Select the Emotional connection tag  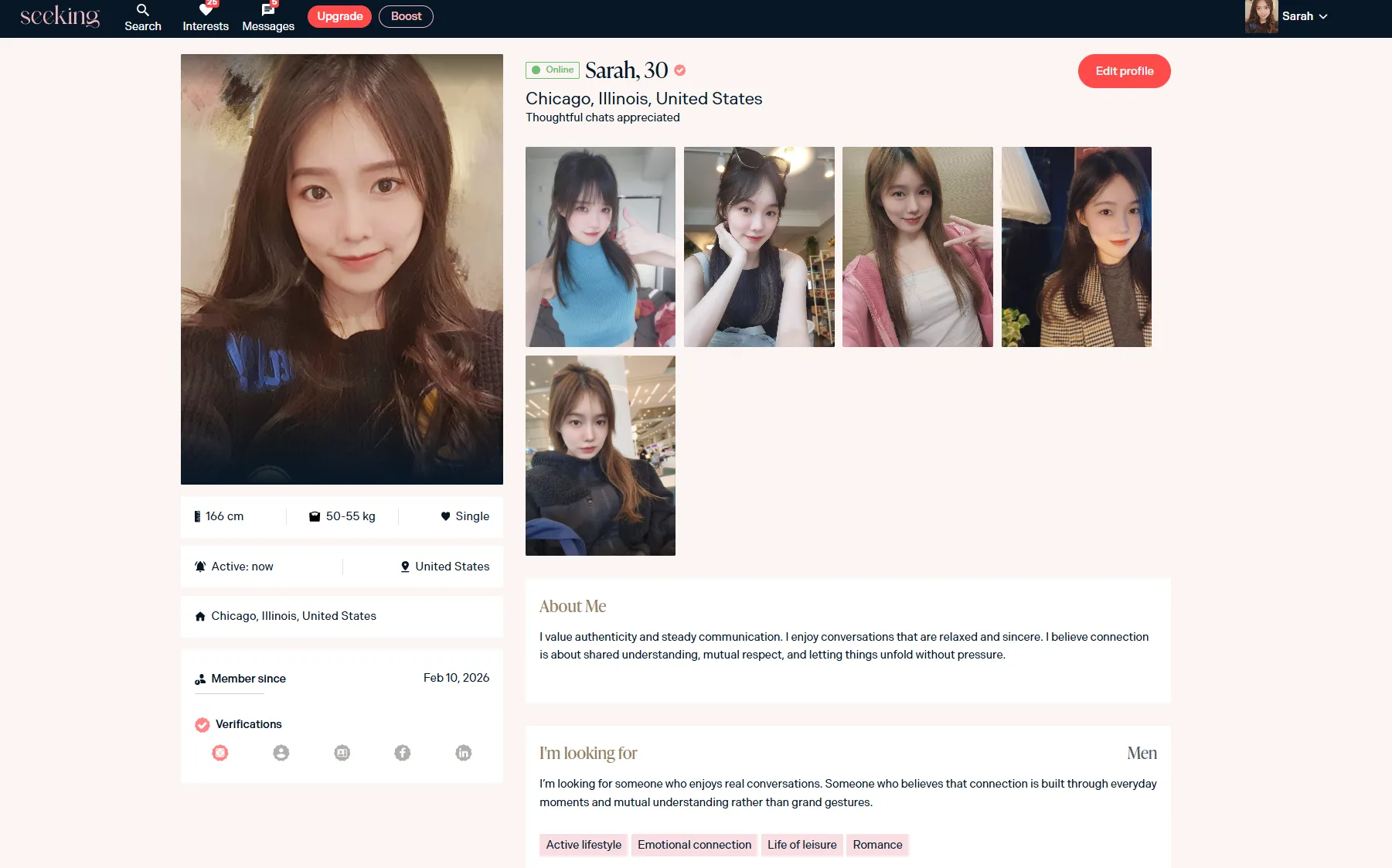pos(694,845)
